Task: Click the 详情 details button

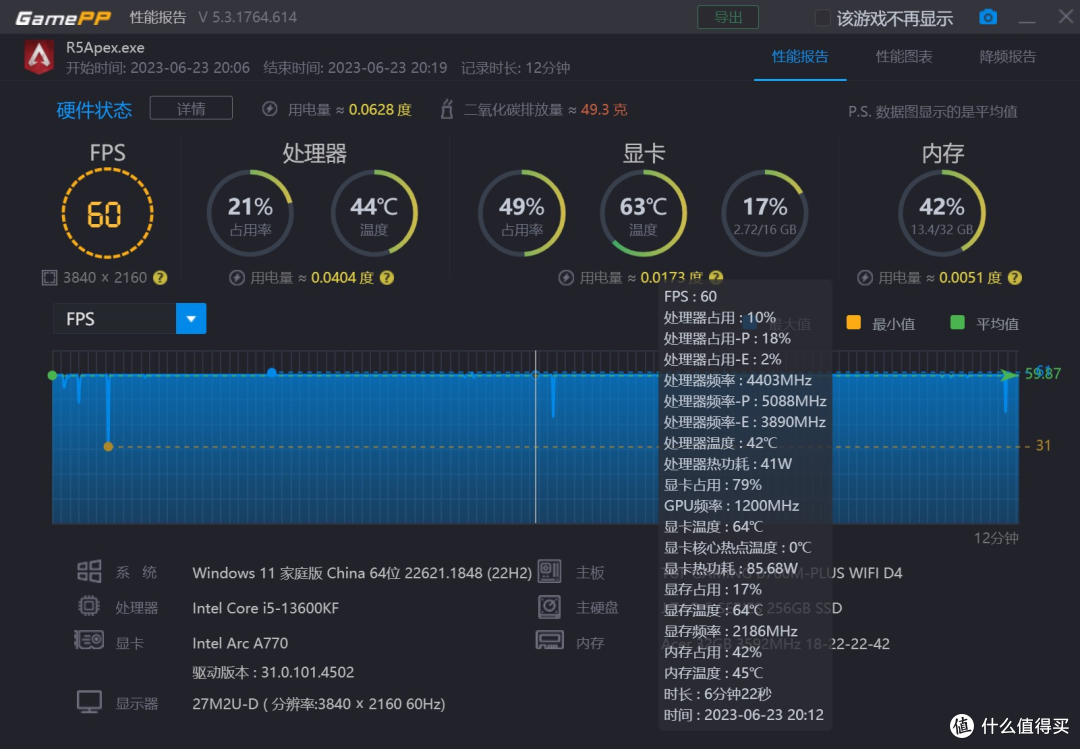Action: pos(191,108)
